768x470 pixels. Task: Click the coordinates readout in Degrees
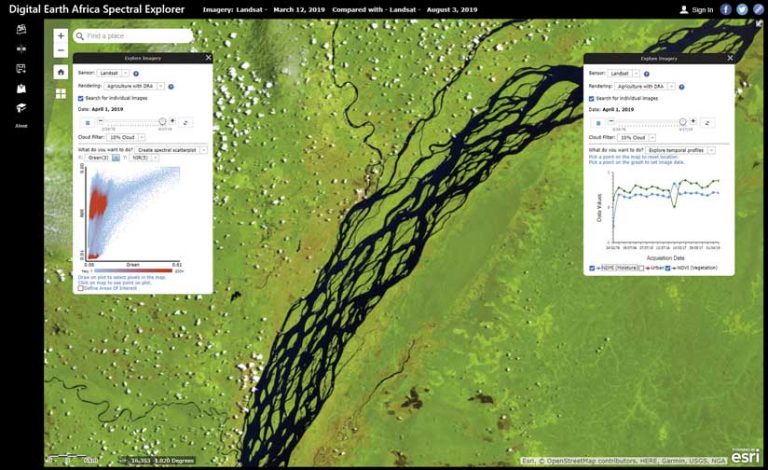click(x=163, y=461)
